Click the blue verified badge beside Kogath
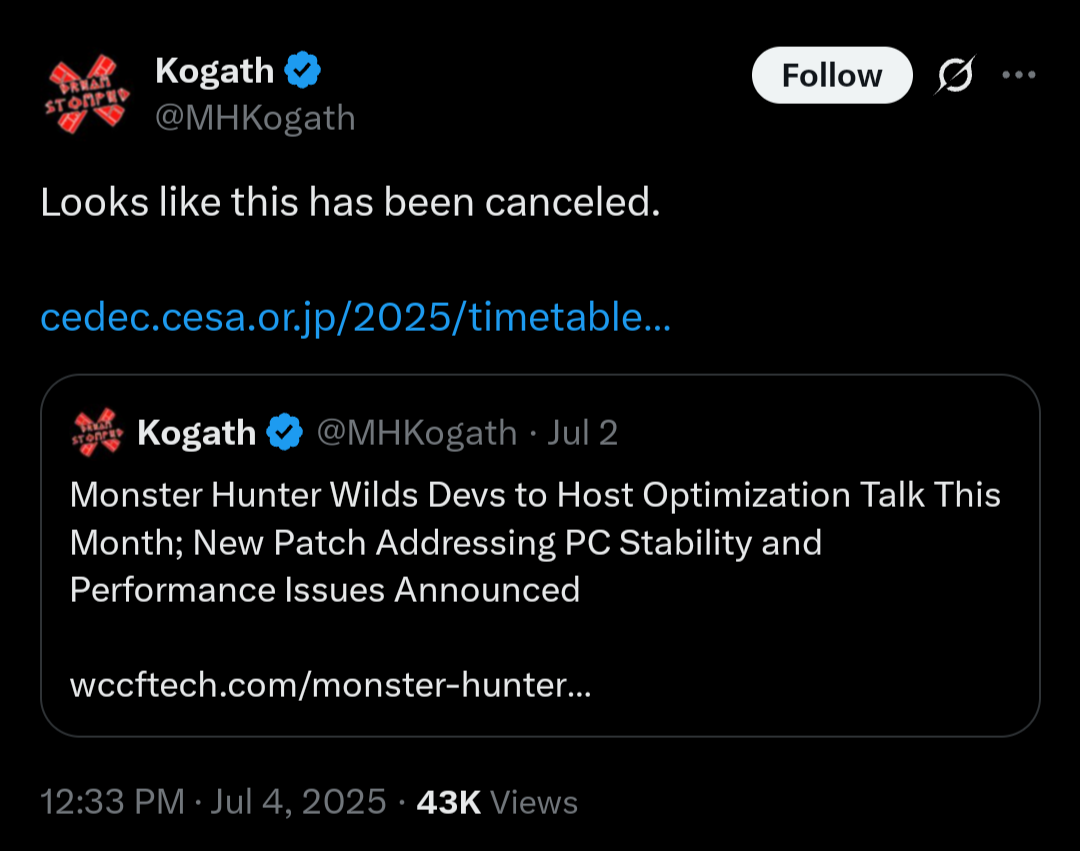The image size is (1080, 851). coord(303,70)
